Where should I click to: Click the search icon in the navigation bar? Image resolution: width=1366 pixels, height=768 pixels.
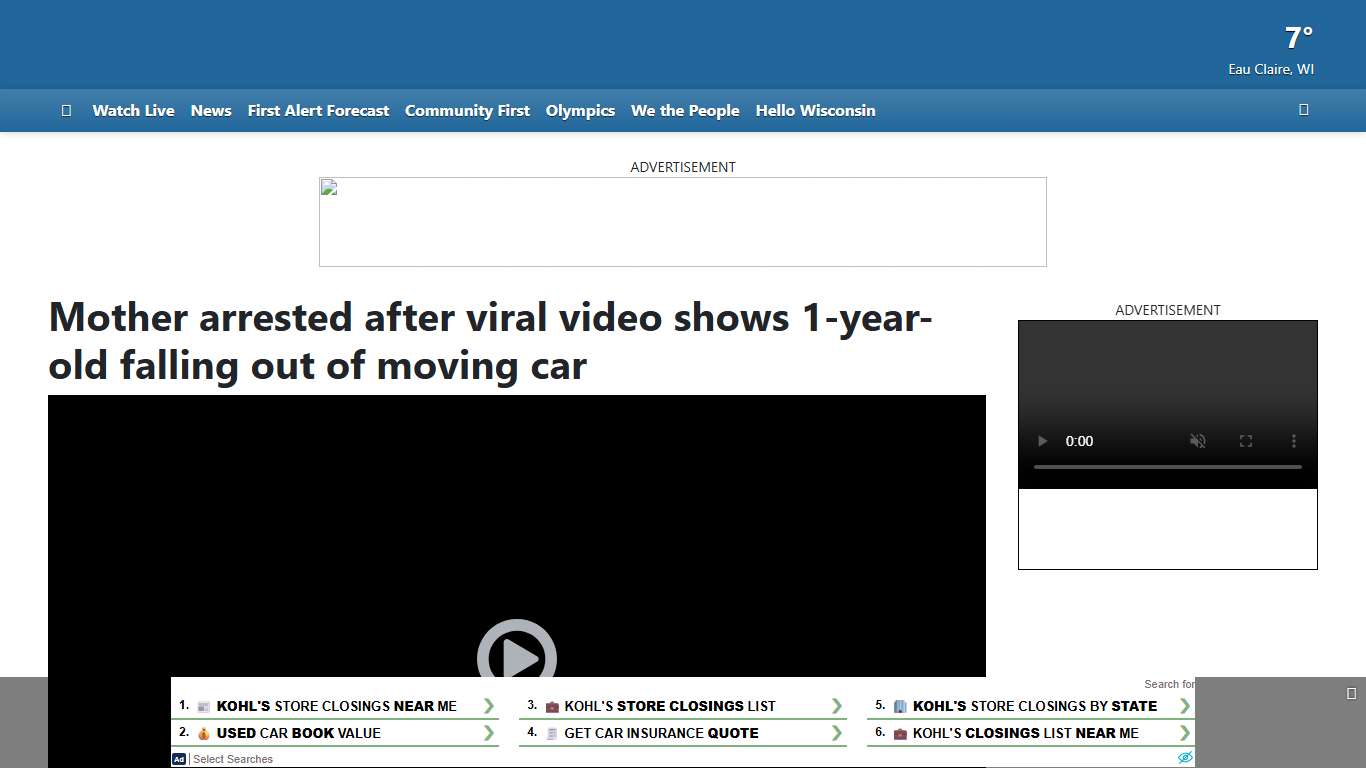point(1303,110)
